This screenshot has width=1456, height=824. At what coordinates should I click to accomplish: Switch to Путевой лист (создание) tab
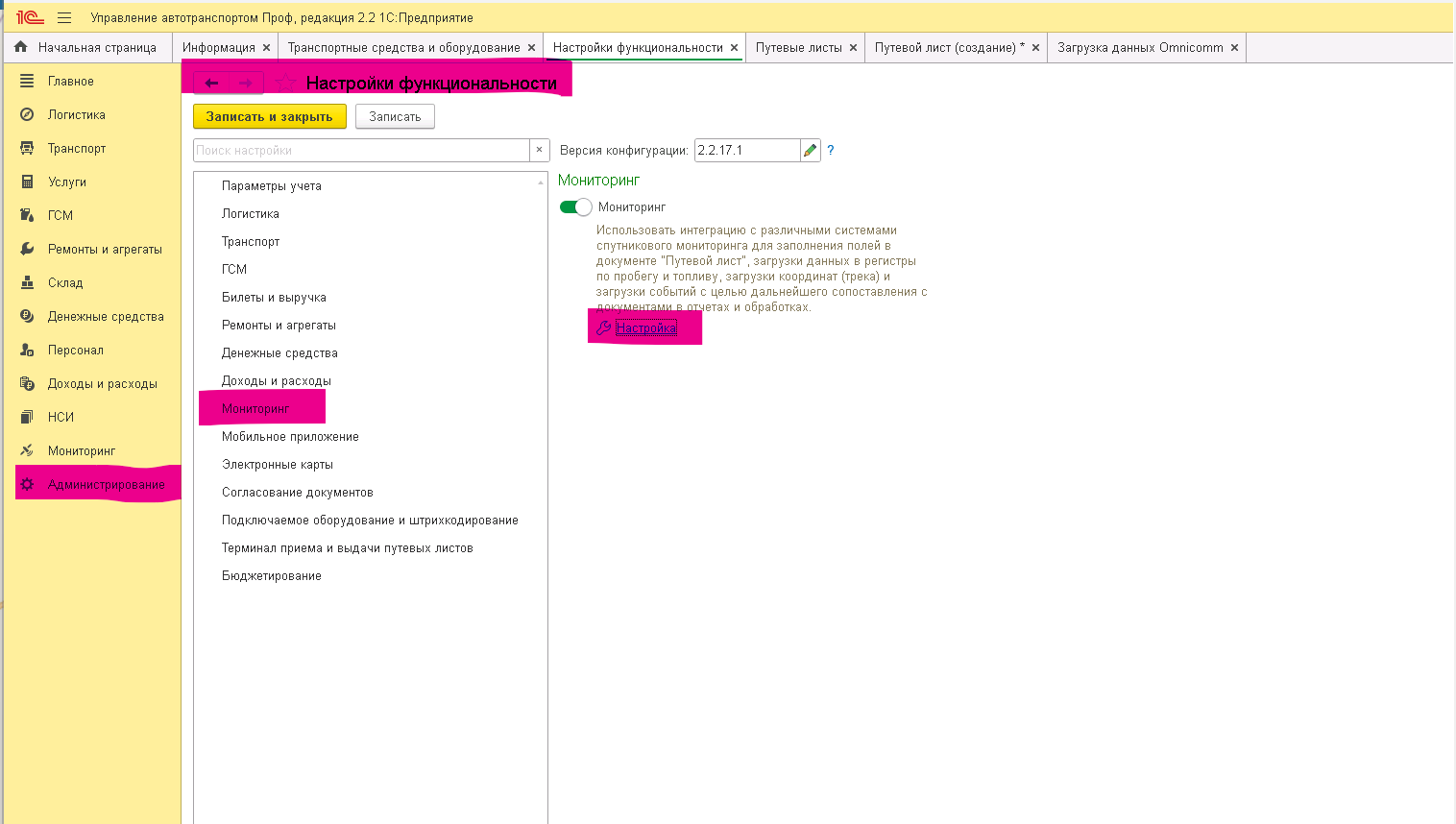949,47
